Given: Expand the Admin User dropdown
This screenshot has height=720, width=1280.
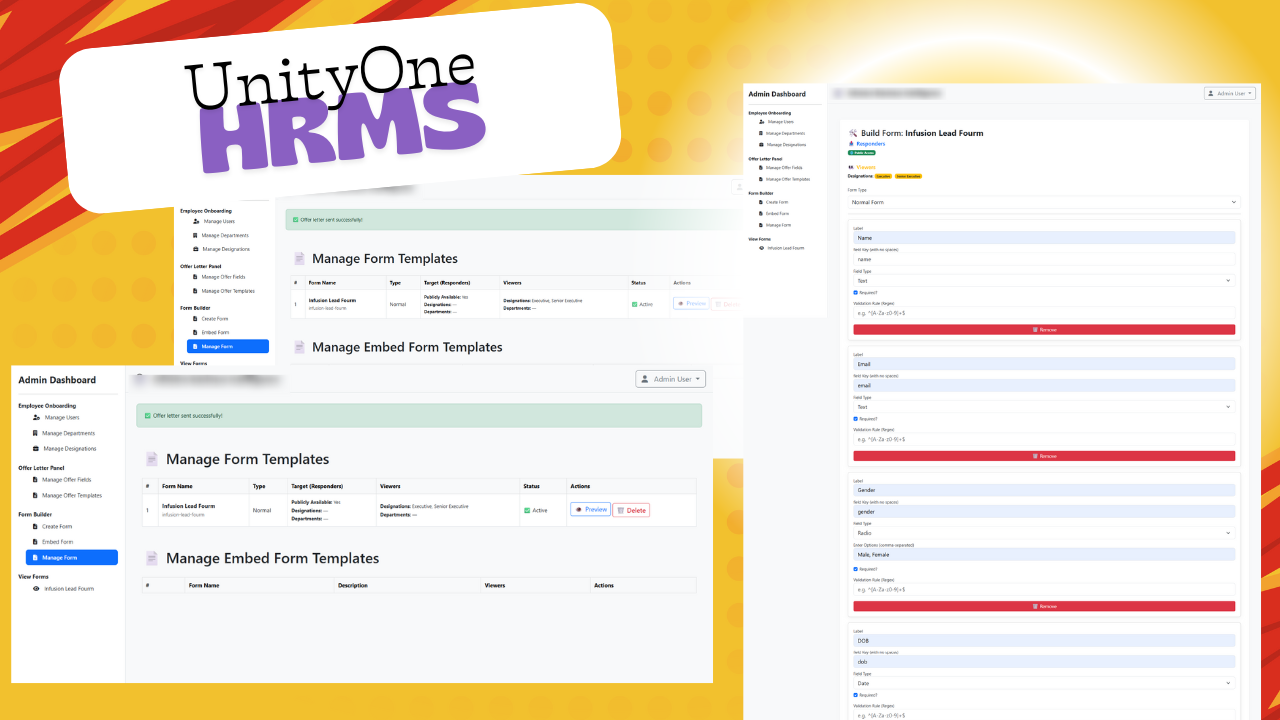Looking at the screenshot, I should pos(671,378).
